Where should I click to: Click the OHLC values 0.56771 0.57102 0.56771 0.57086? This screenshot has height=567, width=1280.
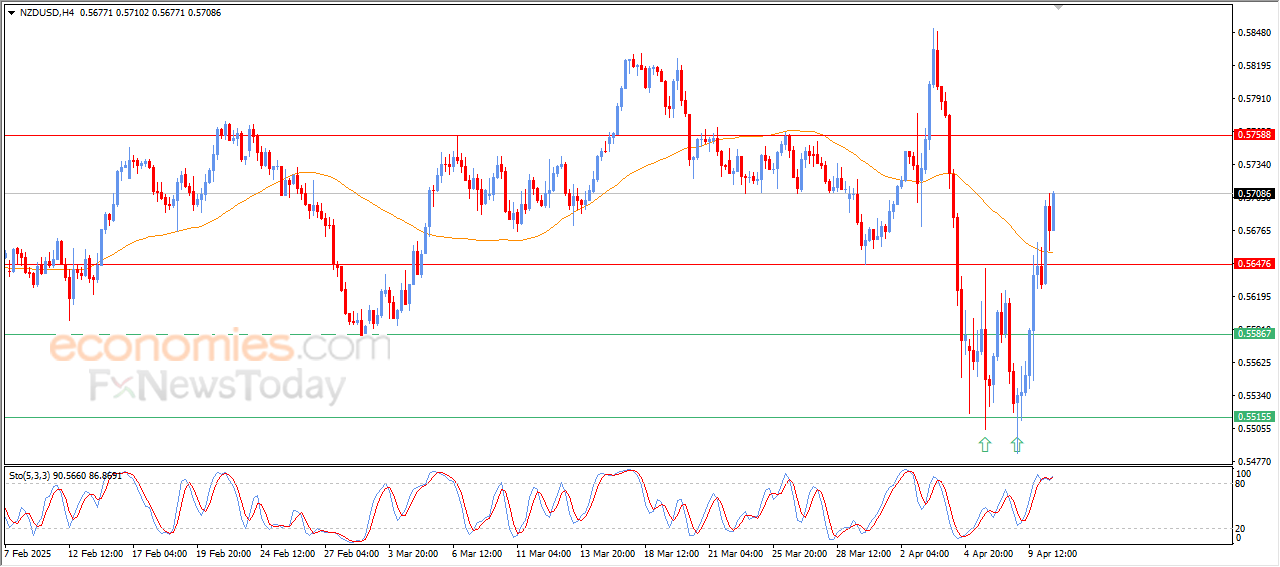point(152,13)
